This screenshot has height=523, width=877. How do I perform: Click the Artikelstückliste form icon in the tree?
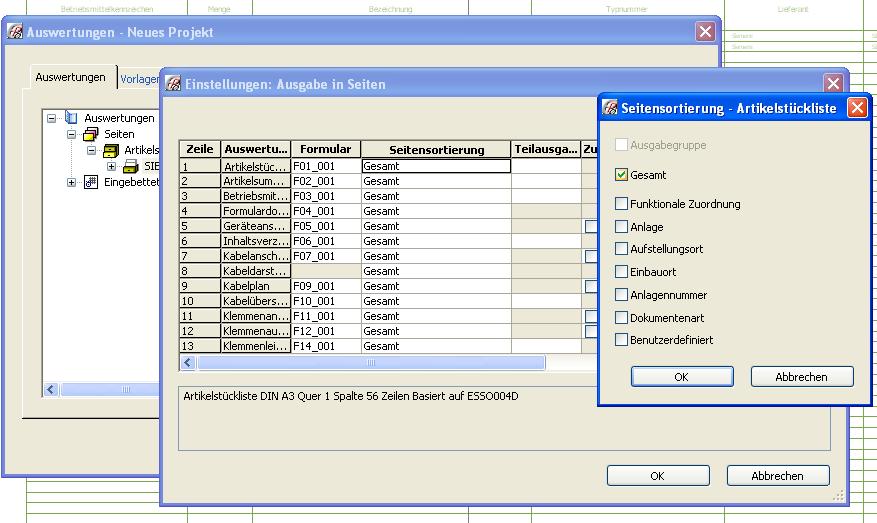click(x=111, y=150)
